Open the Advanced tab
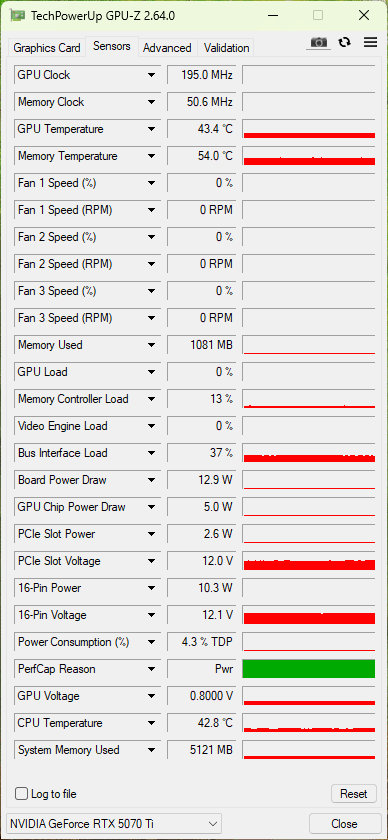 (167, 48)
